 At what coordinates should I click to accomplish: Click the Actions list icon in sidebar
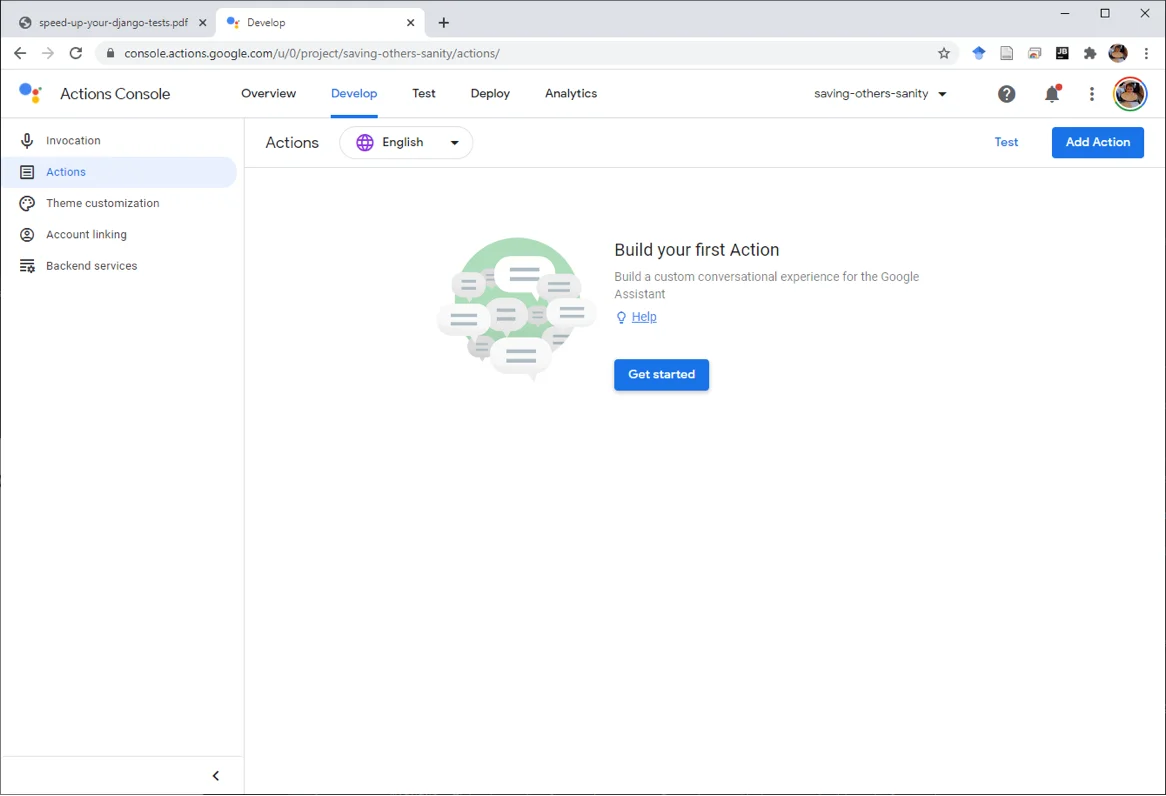(x=27, y=172)
